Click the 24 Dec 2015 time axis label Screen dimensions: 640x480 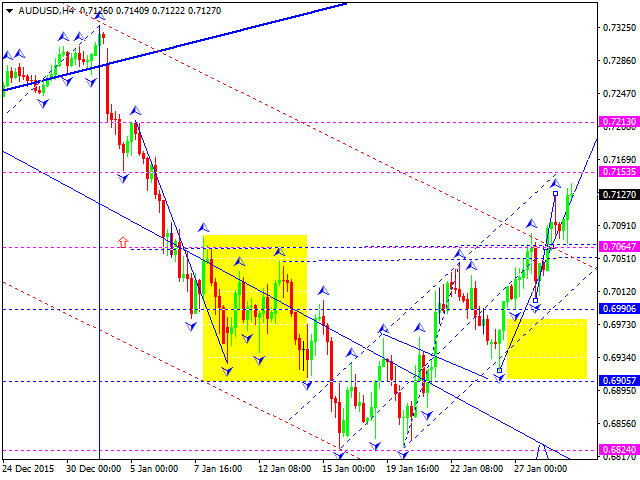[28, 469]
